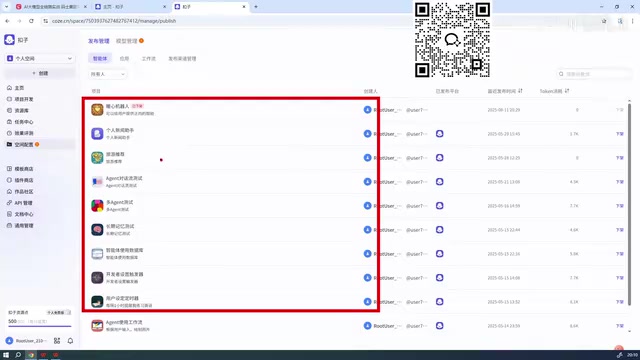Click the Coze (扣子) logo icon
Image resolution: width=640 pixels, height=360 pixels.
pyautogui.click(x=9, y=40)
